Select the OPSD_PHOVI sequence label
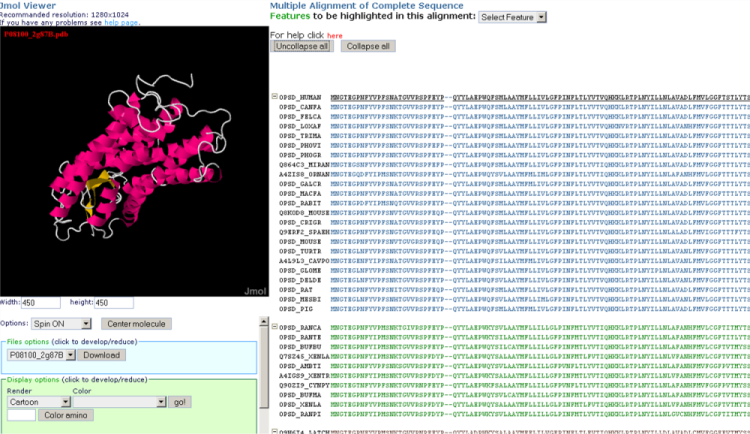Image resolution: width=750 pixels, height=434 pixels. [300, 145]
